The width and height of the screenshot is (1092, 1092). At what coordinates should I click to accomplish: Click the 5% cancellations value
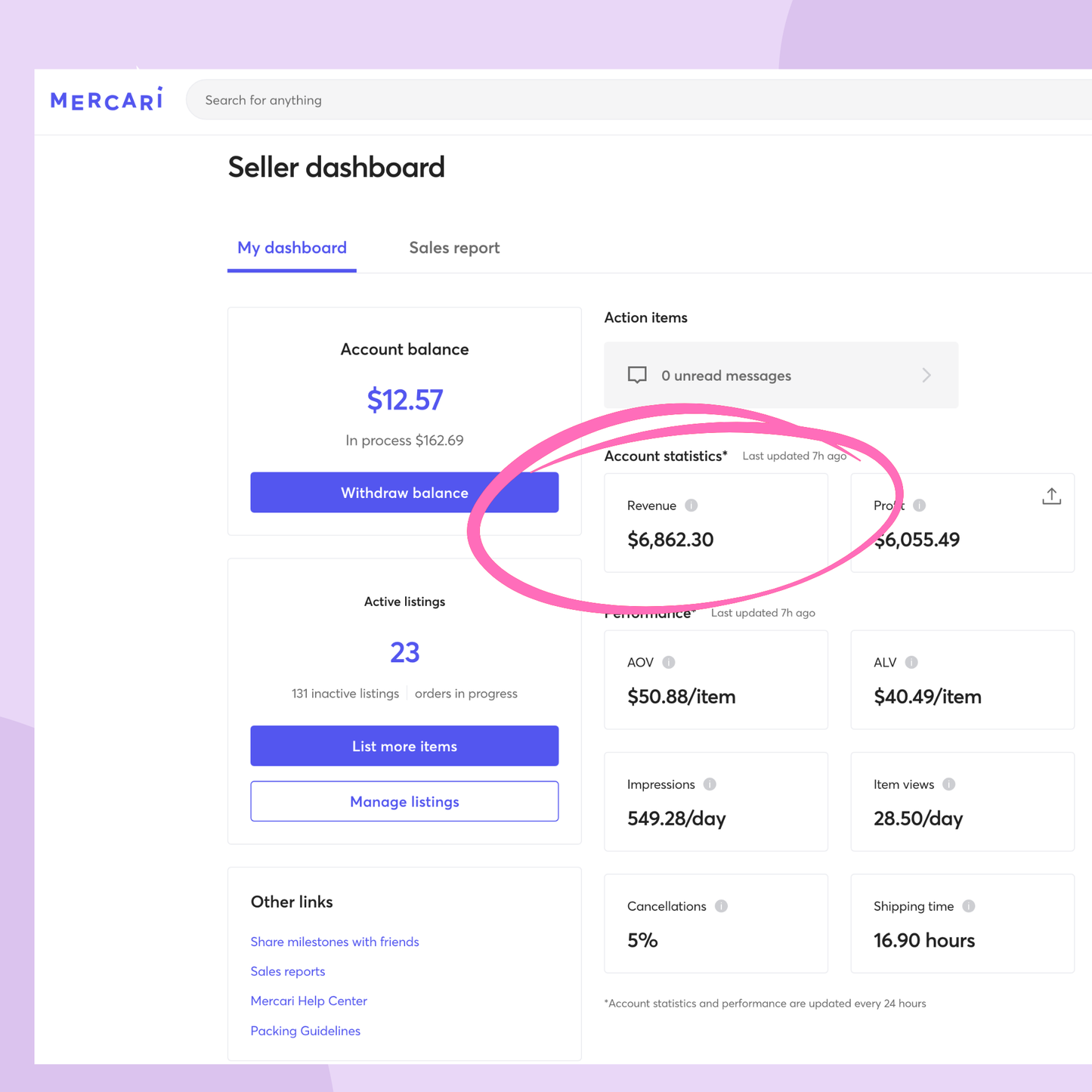tap(642, 941)
